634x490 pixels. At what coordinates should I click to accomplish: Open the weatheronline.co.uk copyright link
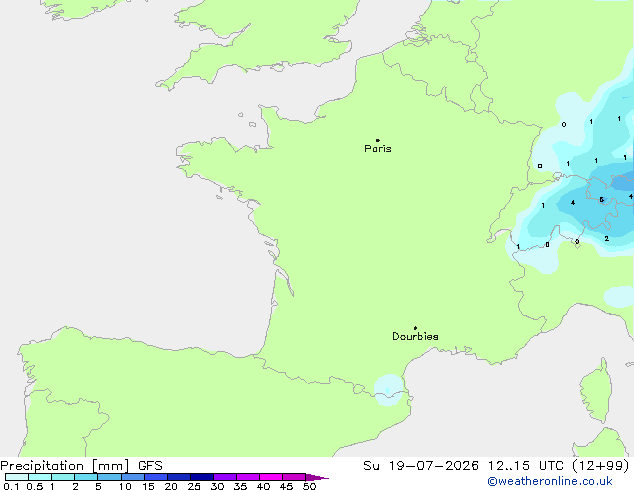click(x=550, y=482)
